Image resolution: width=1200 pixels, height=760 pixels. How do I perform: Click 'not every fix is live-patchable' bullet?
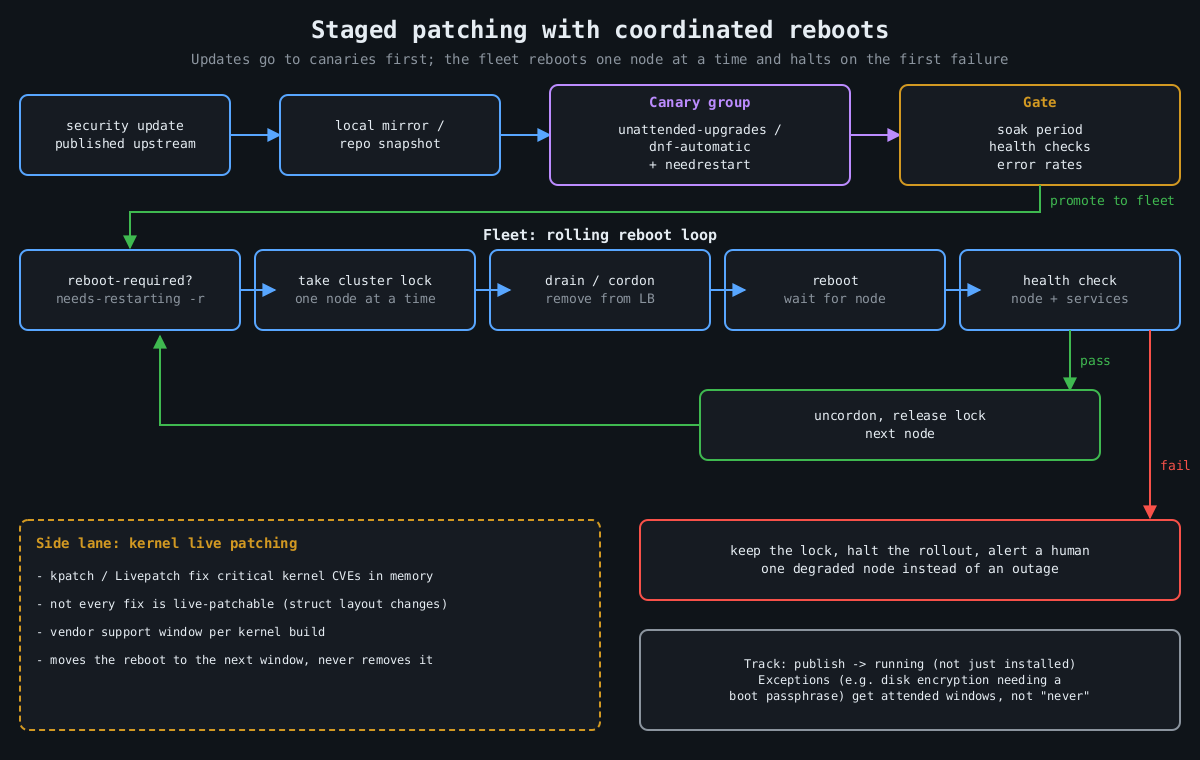(x=242, y=604)
